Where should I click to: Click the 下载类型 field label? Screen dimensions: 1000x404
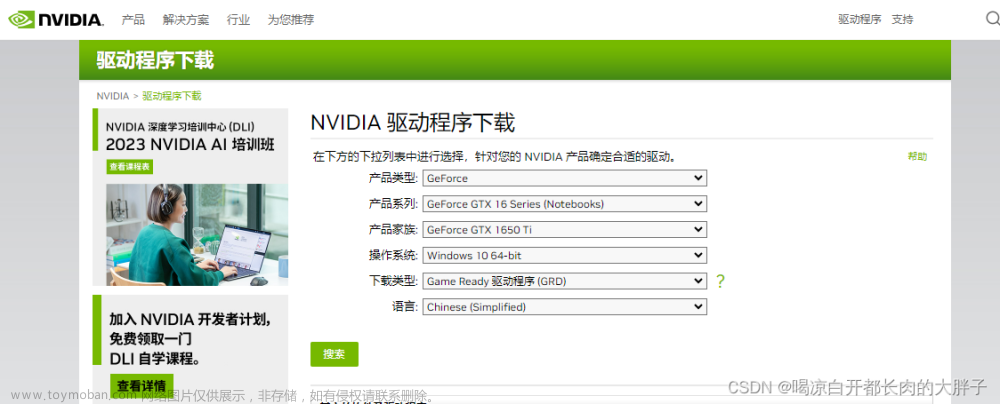pos(393,281)
